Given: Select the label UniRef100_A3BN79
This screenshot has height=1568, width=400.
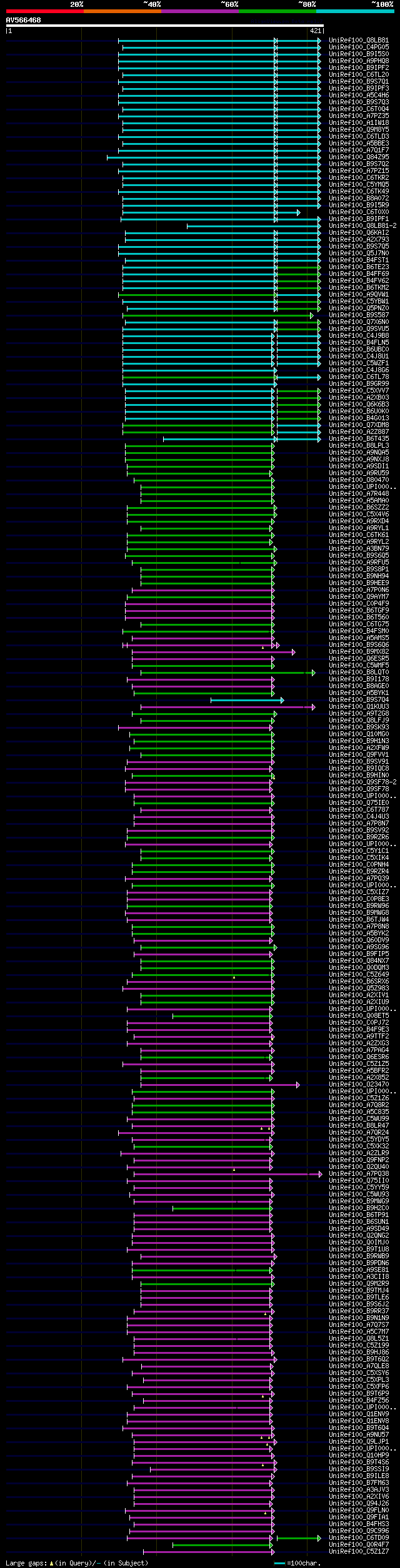Looking at the screenshot, I should (x=359, y=548).
